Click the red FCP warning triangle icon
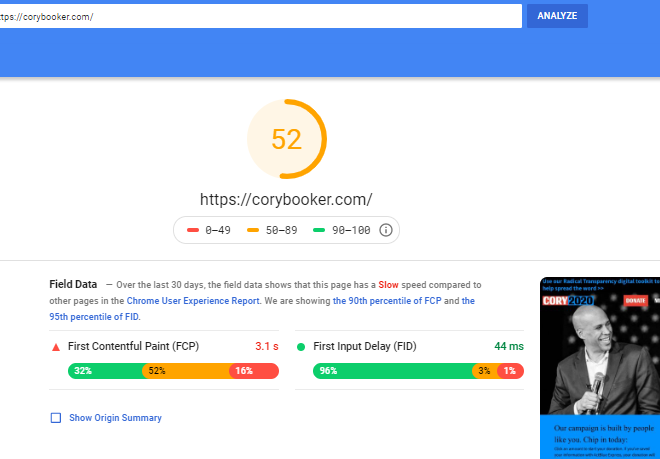The image size is (660, 459). pyautogui.click(x=56, y=347)
